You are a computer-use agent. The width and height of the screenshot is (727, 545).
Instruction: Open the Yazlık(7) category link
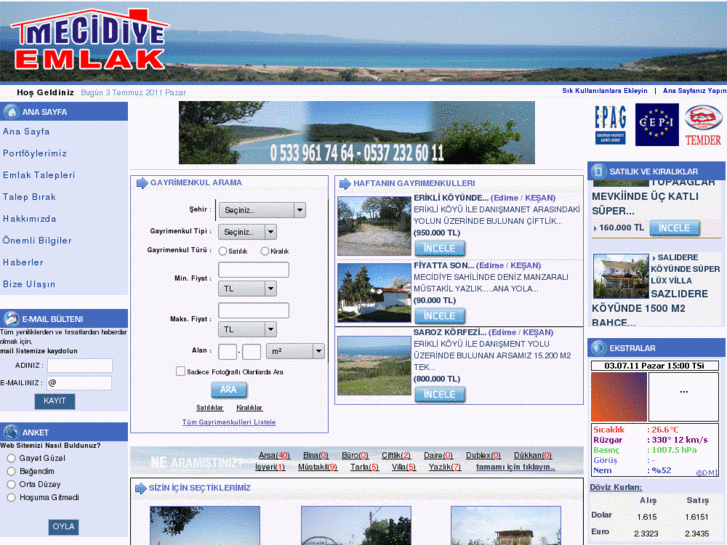pos(445,467)
